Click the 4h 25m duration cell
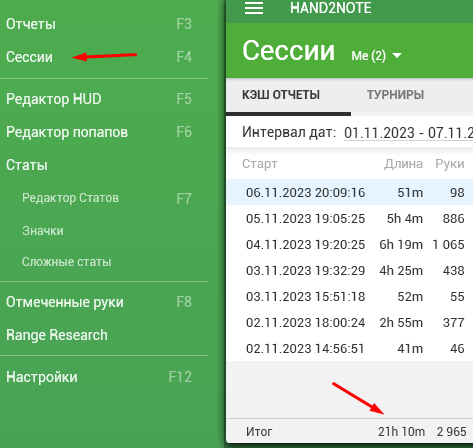The height and width of the screenshot is (448, 473). [x=401, y=270]
